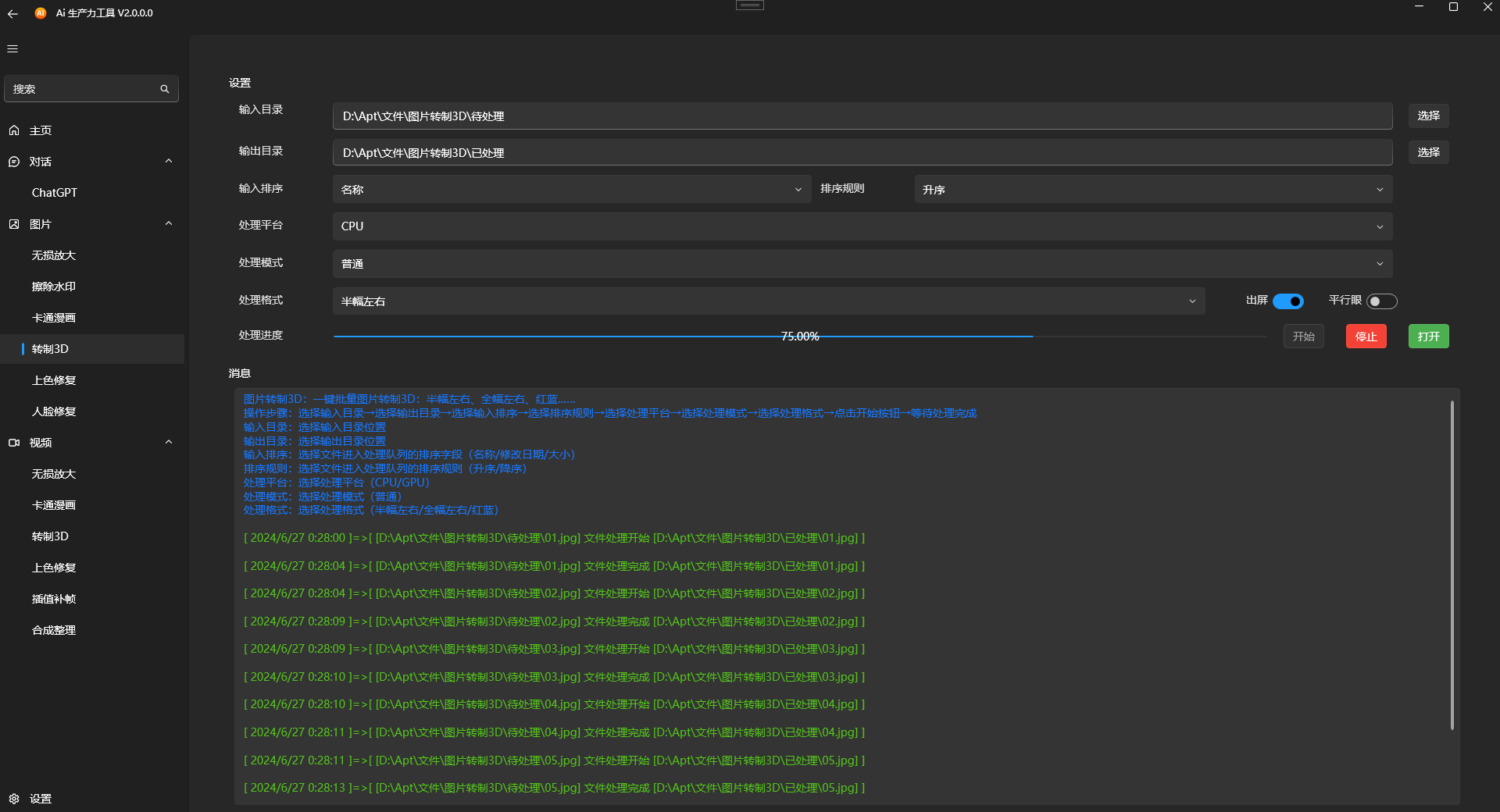This screenshot has height=812, width=1500.
Task: Click the video camera icon beside 视频
Action: coord(14,443)
